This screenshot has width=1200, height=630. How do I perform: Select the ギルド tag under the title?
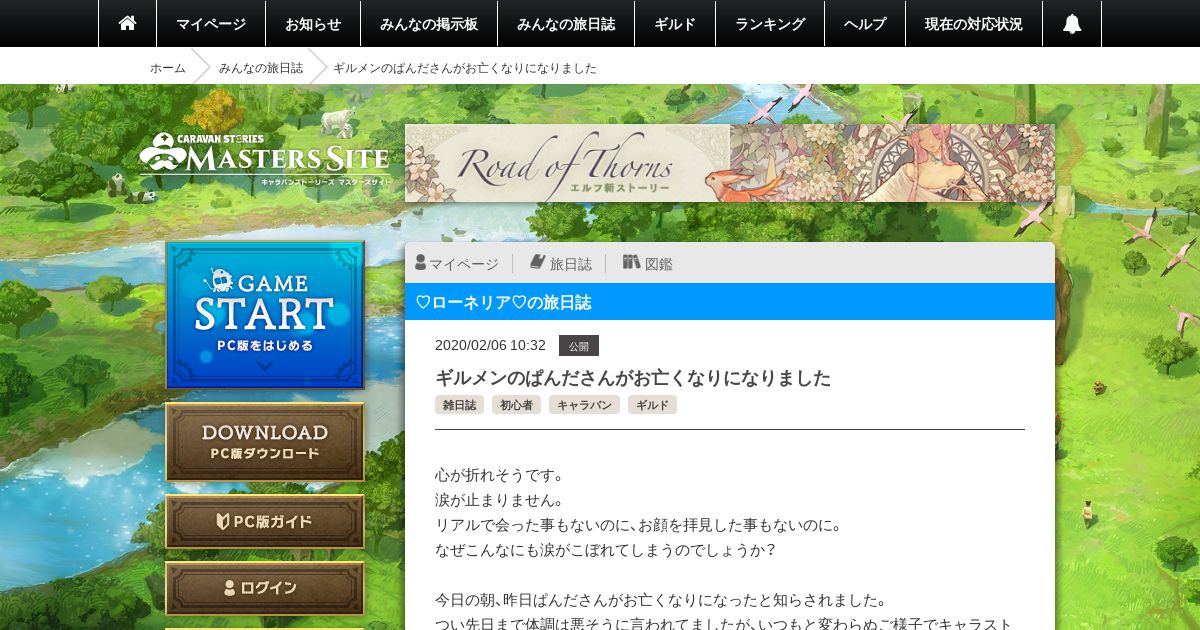click(652, 405)
